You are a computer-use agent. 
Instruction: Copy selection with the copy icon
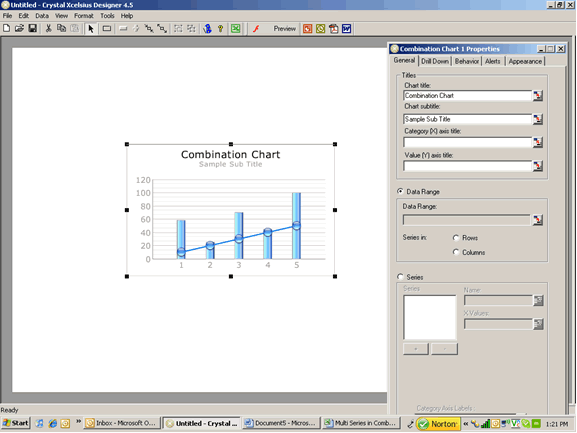click(x=61, y=28)
